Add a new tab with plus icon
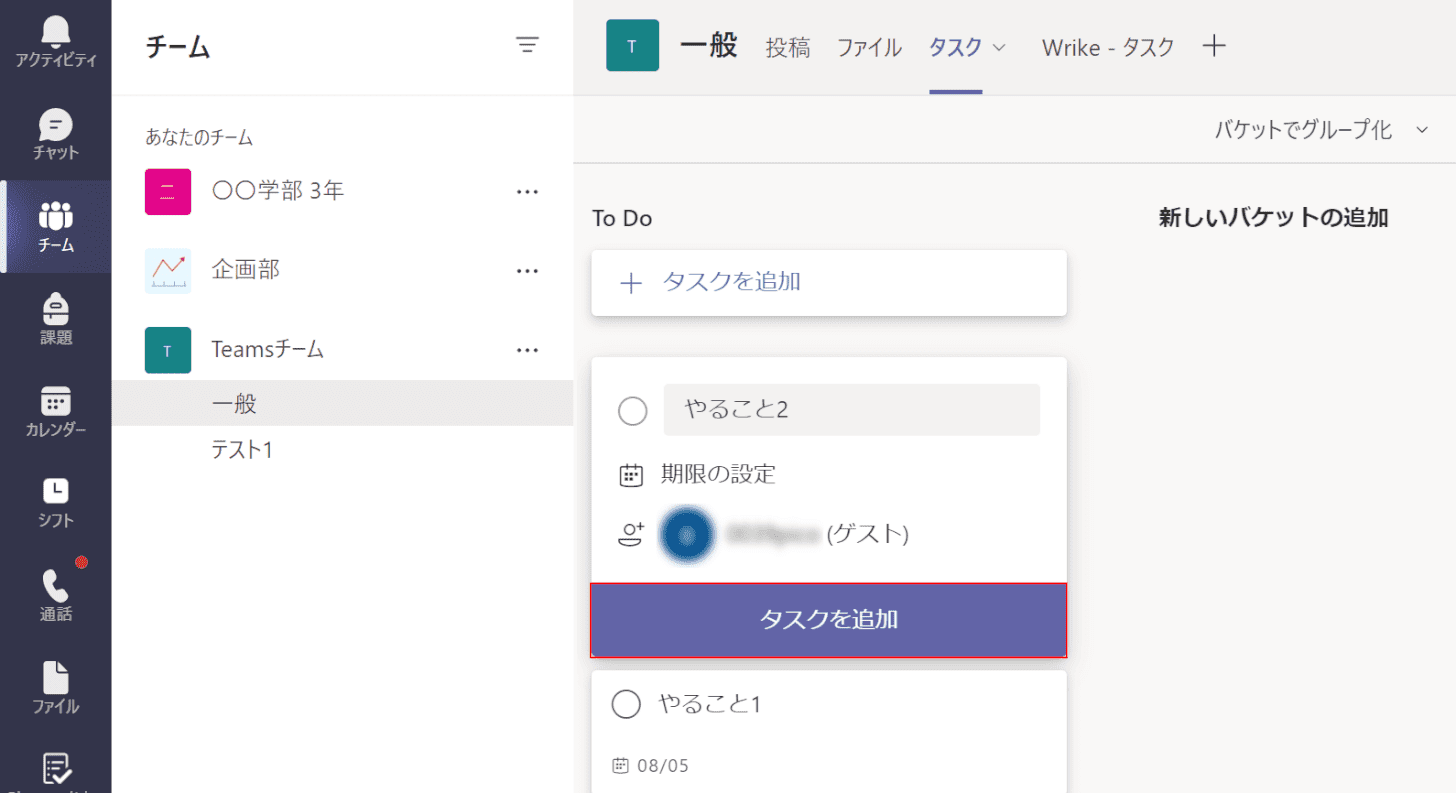Image resolution: width=1456 pixels, height=793 pixels. point(1214,46)
